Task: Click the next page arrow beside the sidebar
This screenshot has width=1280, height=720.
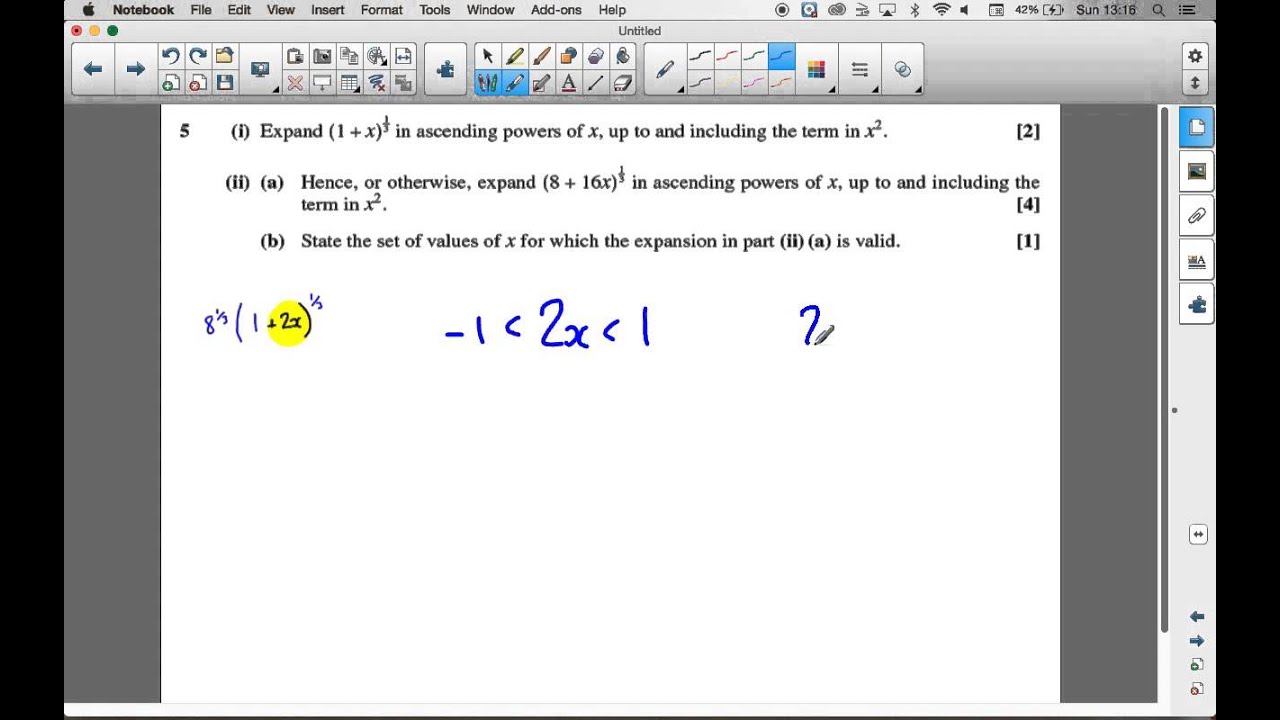Action: click(x=1197, y=641)
